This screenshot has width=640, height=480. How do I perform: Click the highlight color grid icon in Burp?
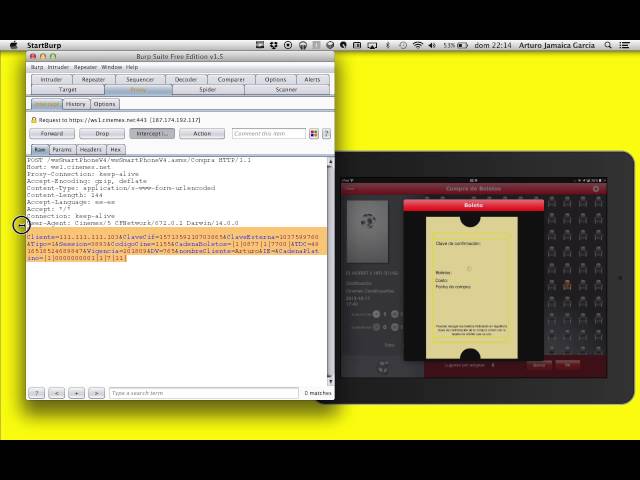point(314,134)
